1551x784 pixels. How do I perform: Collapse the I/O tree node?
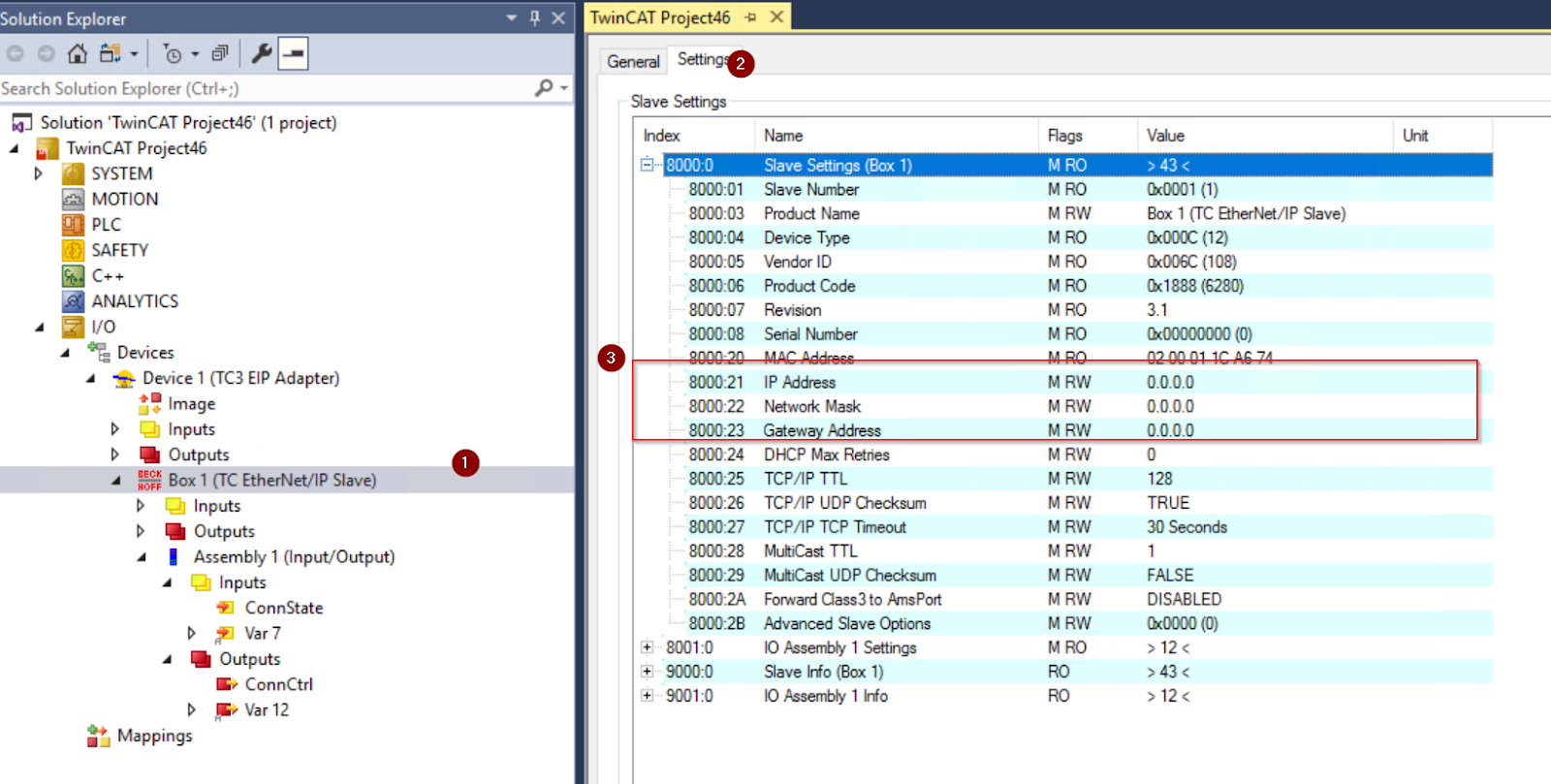tap(39, 328)
